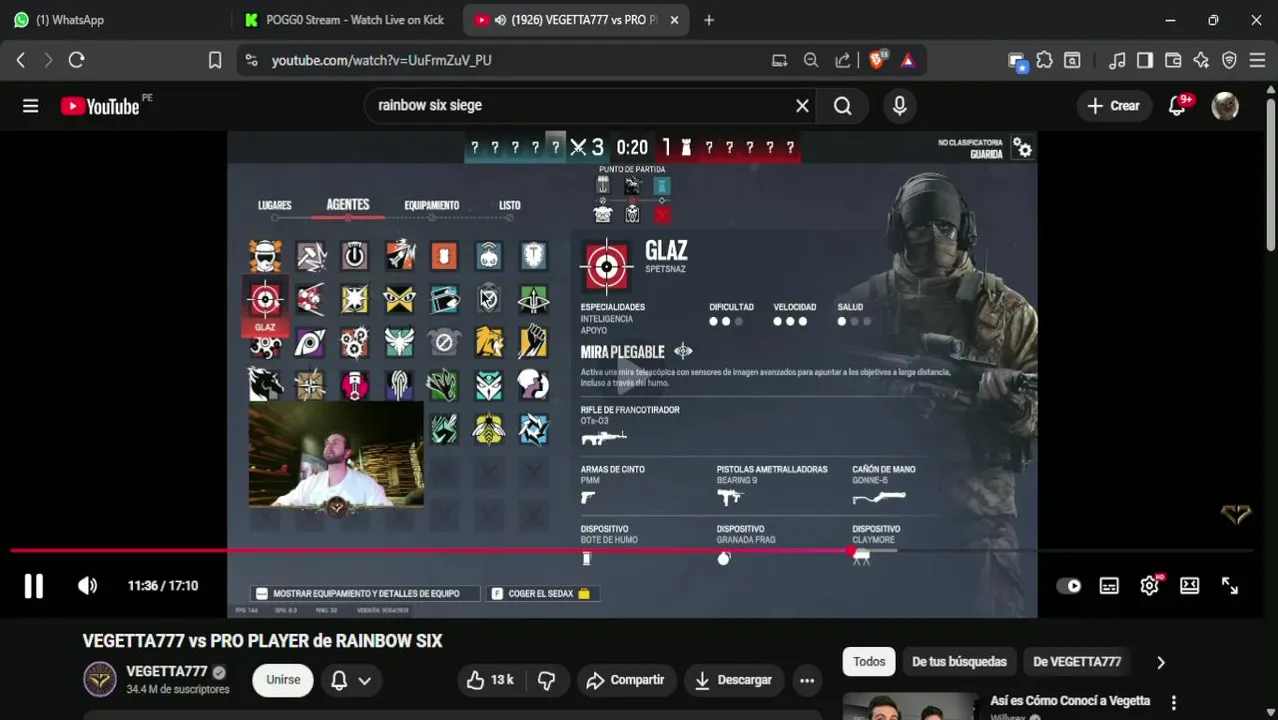This screenshot has width=1278, height=720.
Task: Dislike the video
Action: (x=546, y=680)
